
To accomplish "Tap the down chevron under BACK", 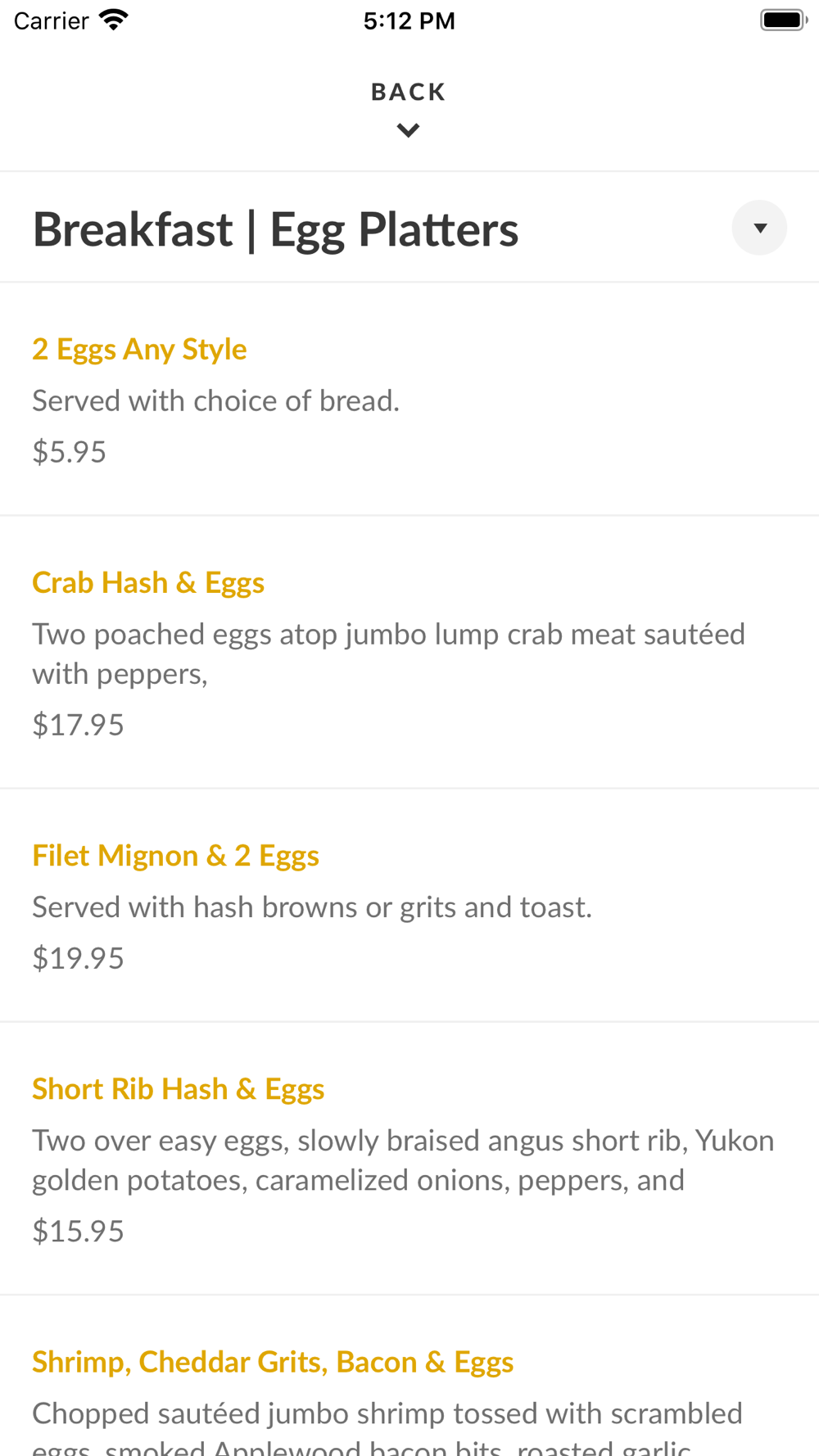I will click(408, 130).
